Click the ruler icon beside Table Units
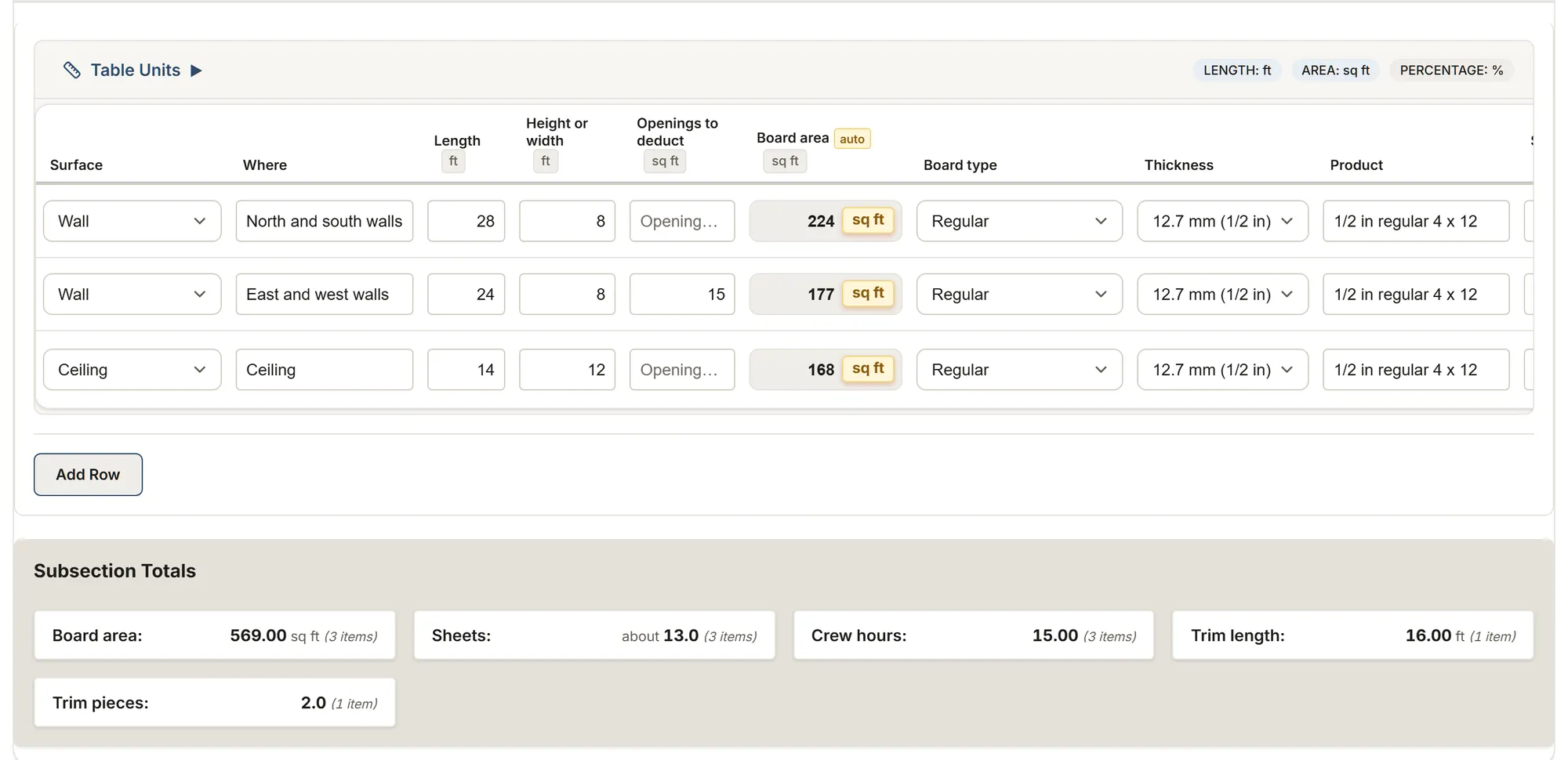 (x=72, y=71)
